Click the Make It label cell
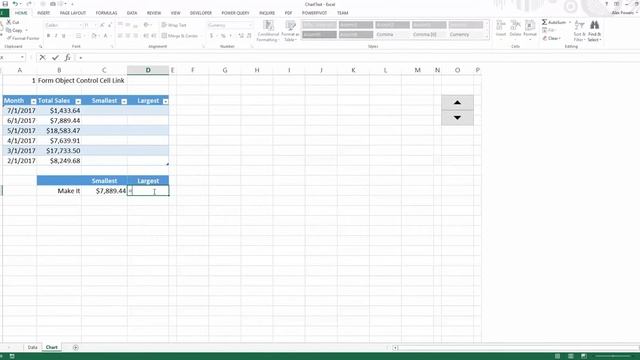 click(59, 191)
